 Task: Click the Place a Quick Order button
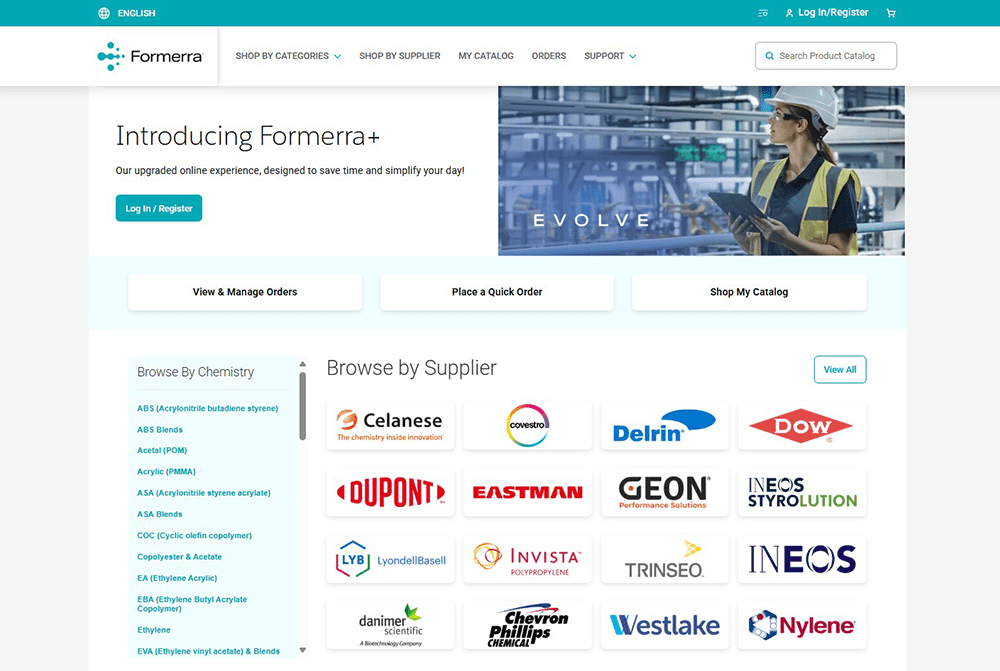click(x=497, y=292)
